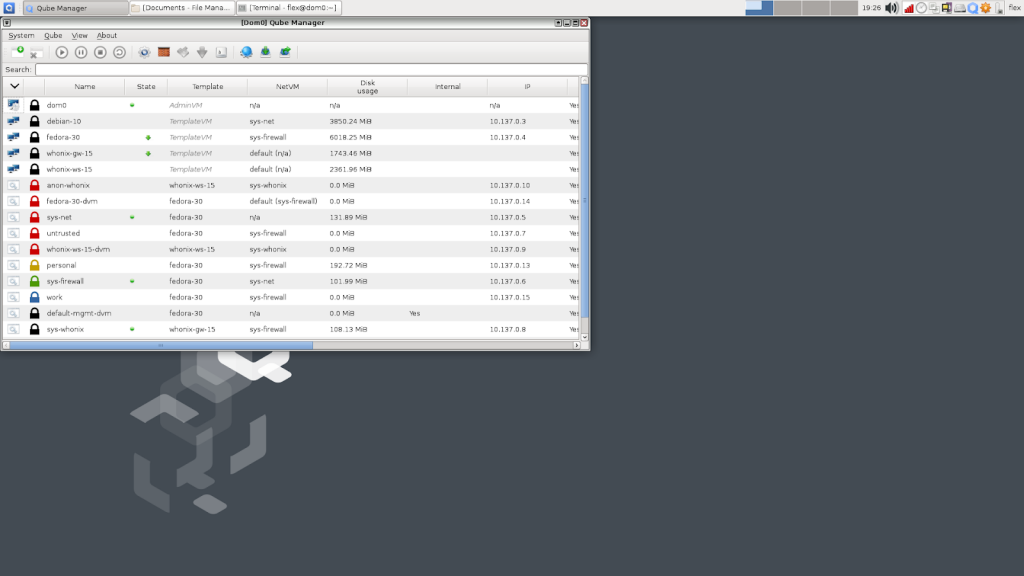The height and width of the screenshot is (576, 1024).
Task: Click the green lock label of sys-firewall
Action: pyautogui.click(x=35, y=281)
